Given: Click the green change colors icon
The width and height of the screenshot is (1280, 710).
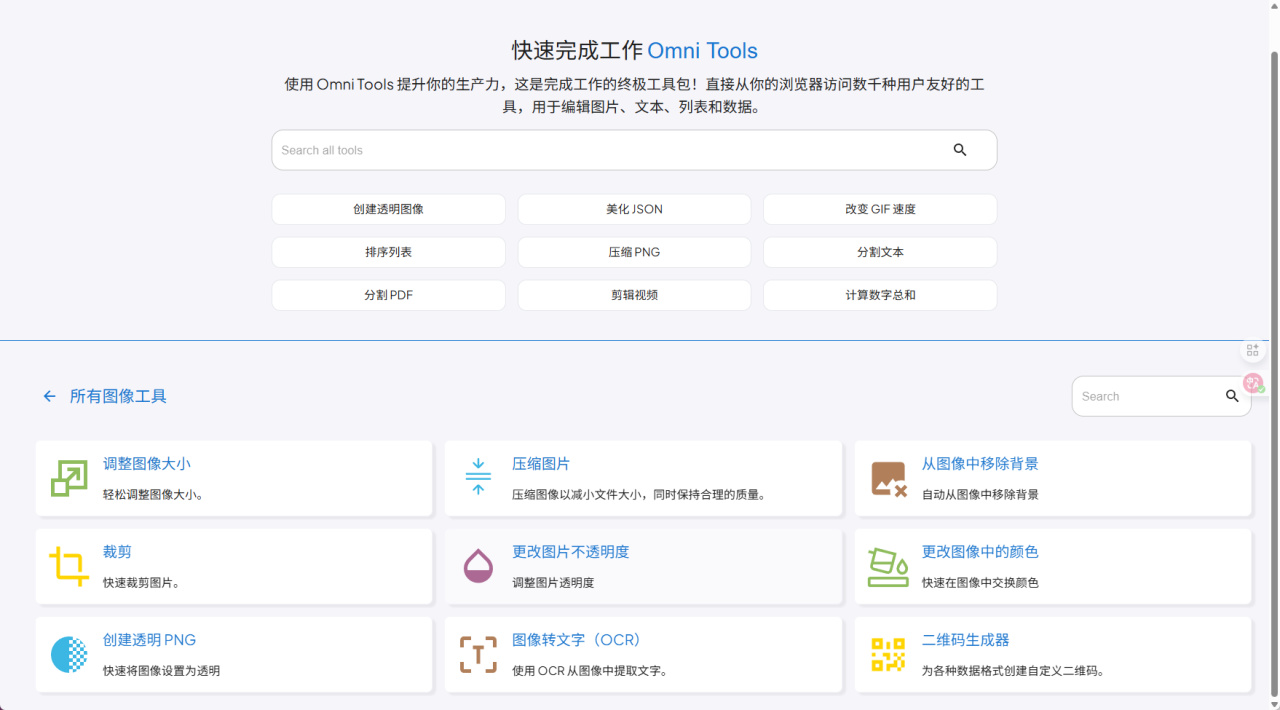Looking at the screenshot, I should [x=888, y=567].
